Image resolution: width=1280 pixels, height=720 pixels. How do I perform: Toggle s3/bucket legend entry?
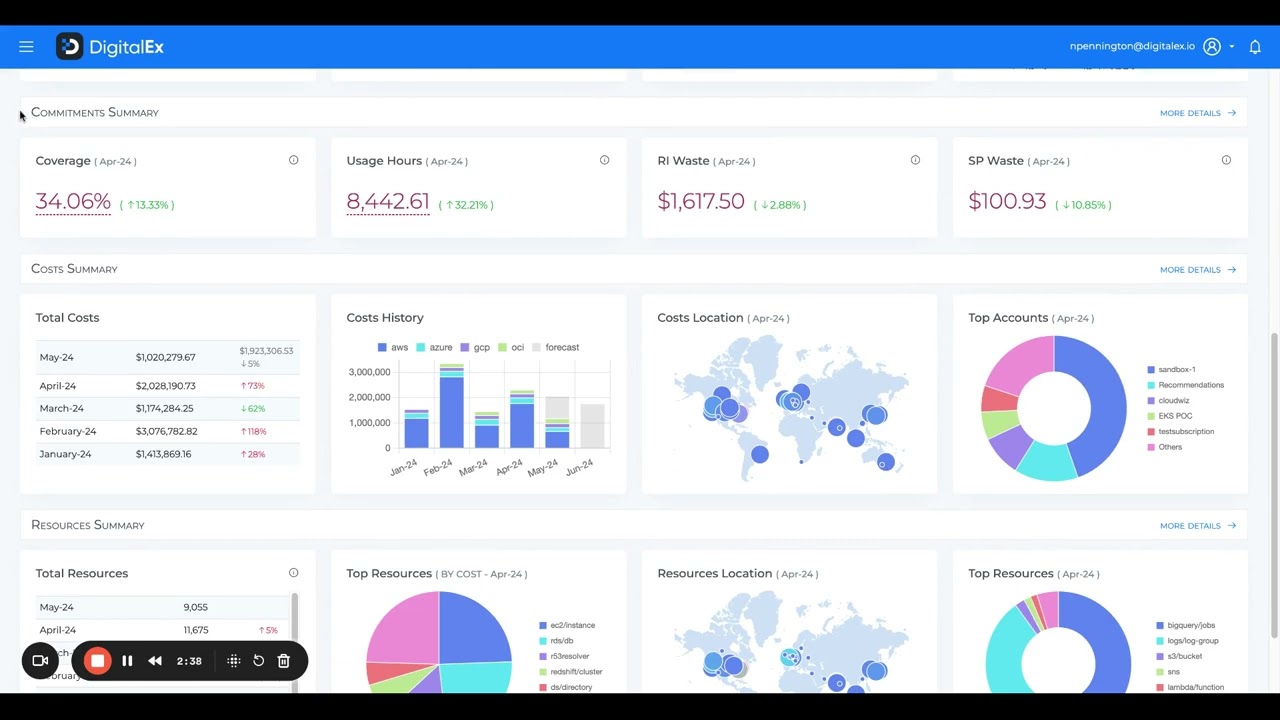point(1179,657)
